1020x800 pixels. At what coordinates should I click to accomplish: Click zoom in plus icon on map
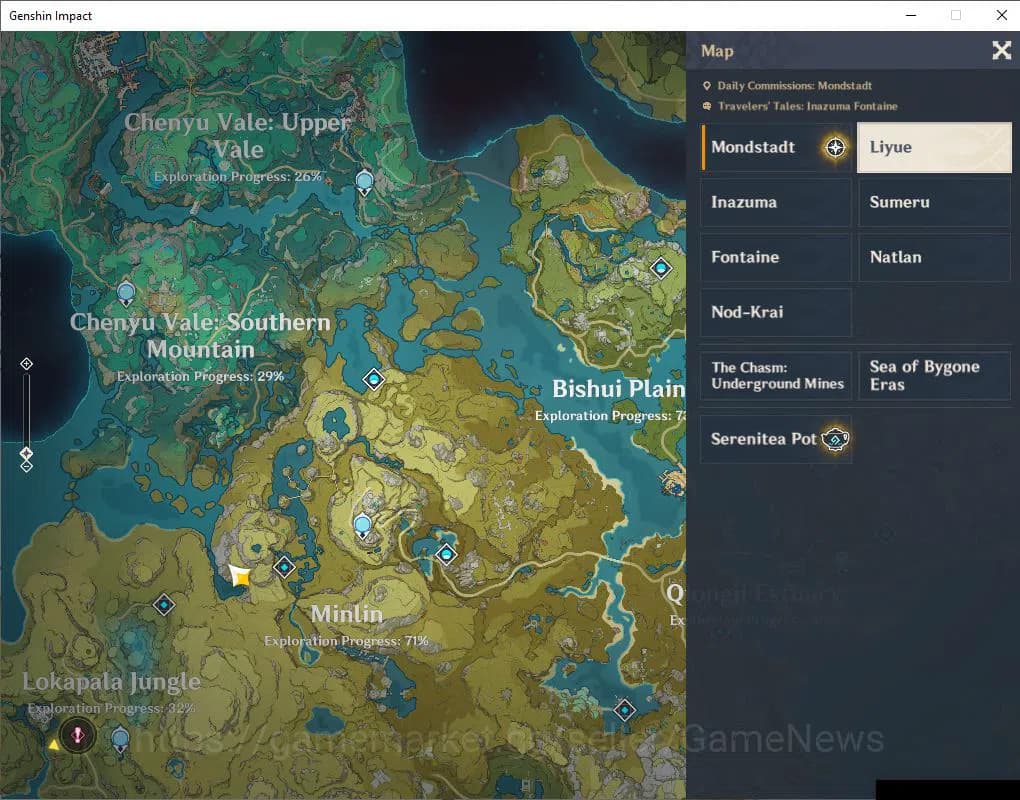coord(27,364)
